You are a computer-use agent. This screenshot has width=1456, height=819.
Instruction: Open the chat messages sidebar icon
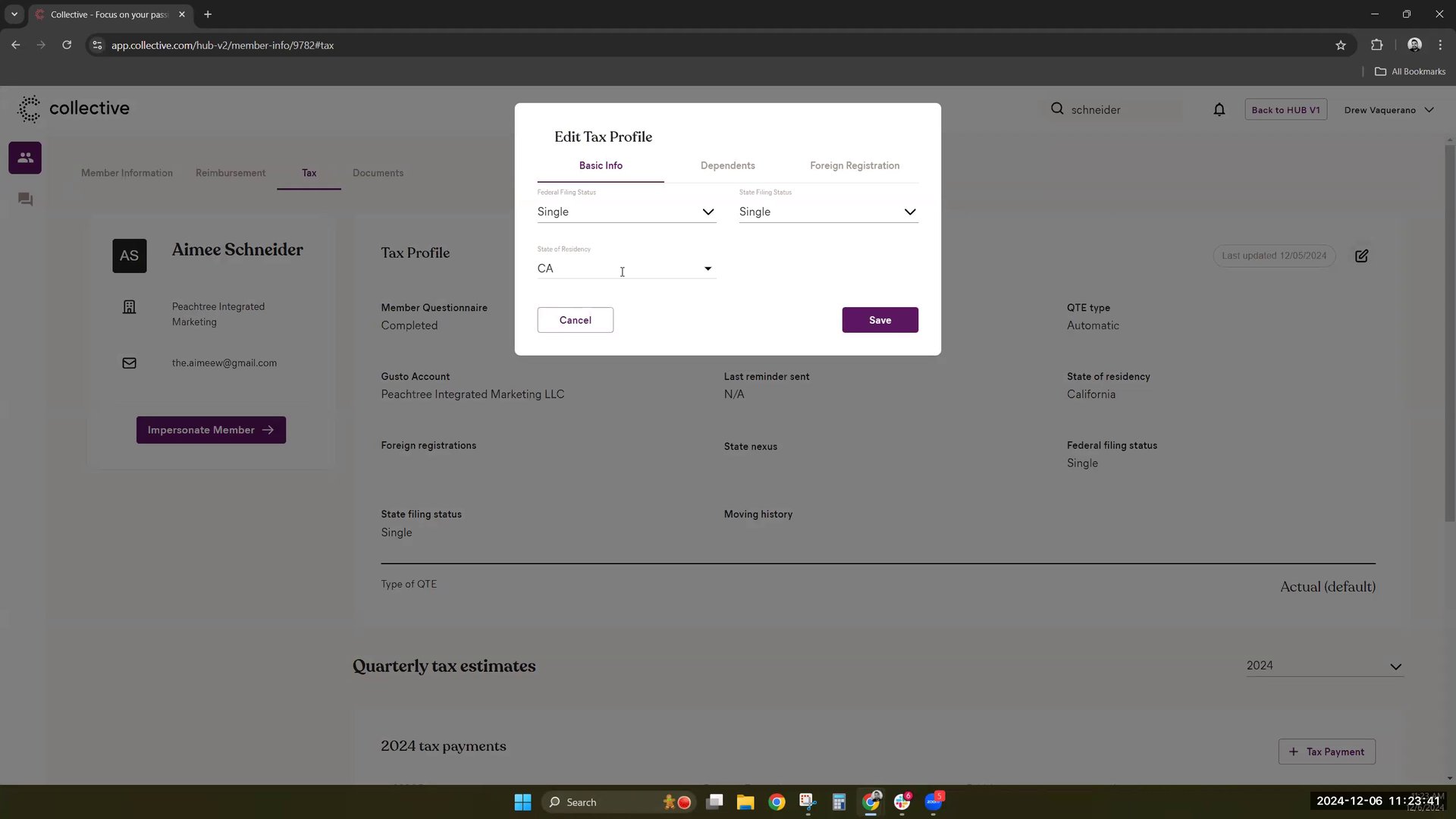click(x=25, y=199)
